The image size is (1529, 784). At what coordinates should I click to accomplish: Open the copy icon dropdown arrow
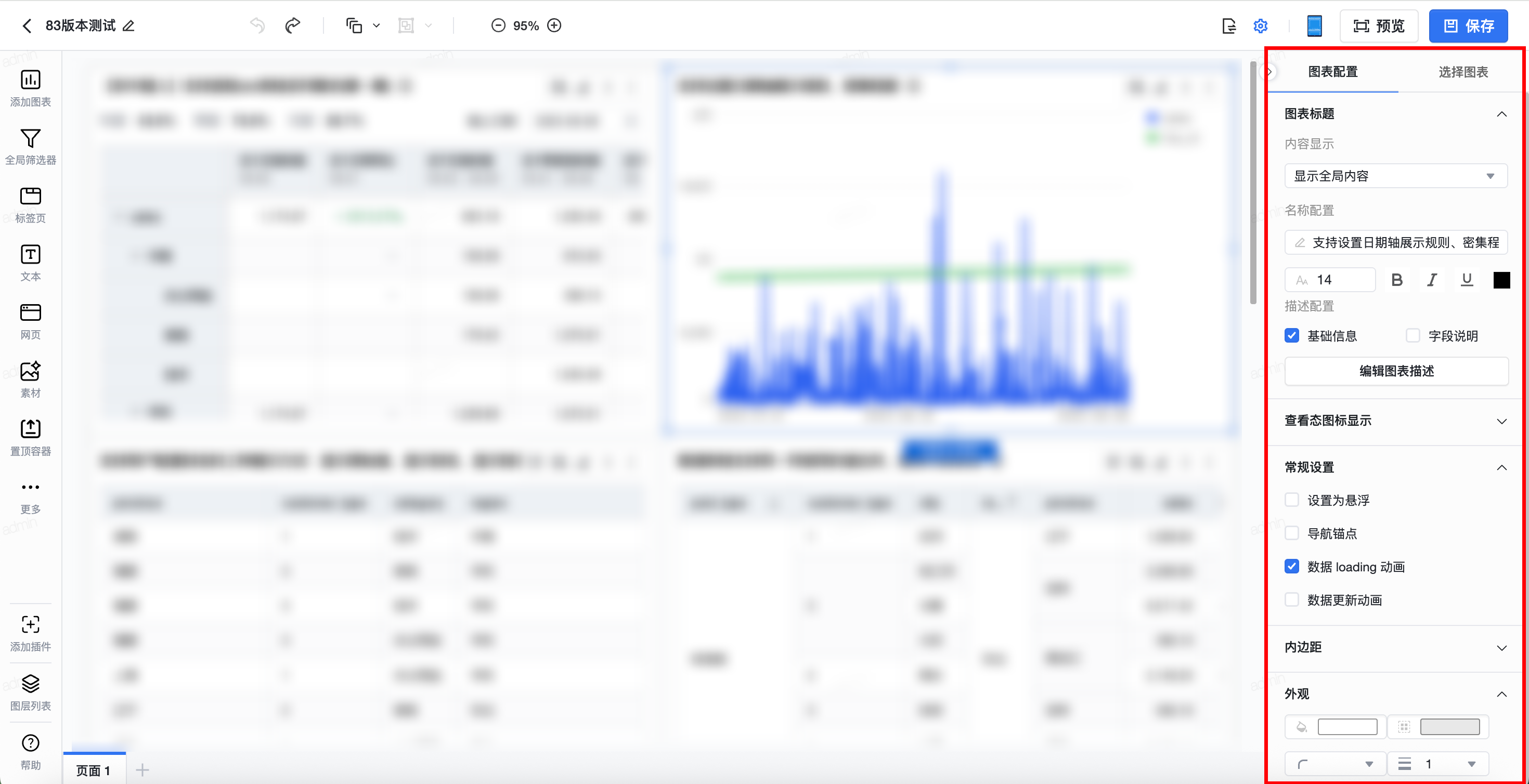pyautogui.click(x=377, y=25)
